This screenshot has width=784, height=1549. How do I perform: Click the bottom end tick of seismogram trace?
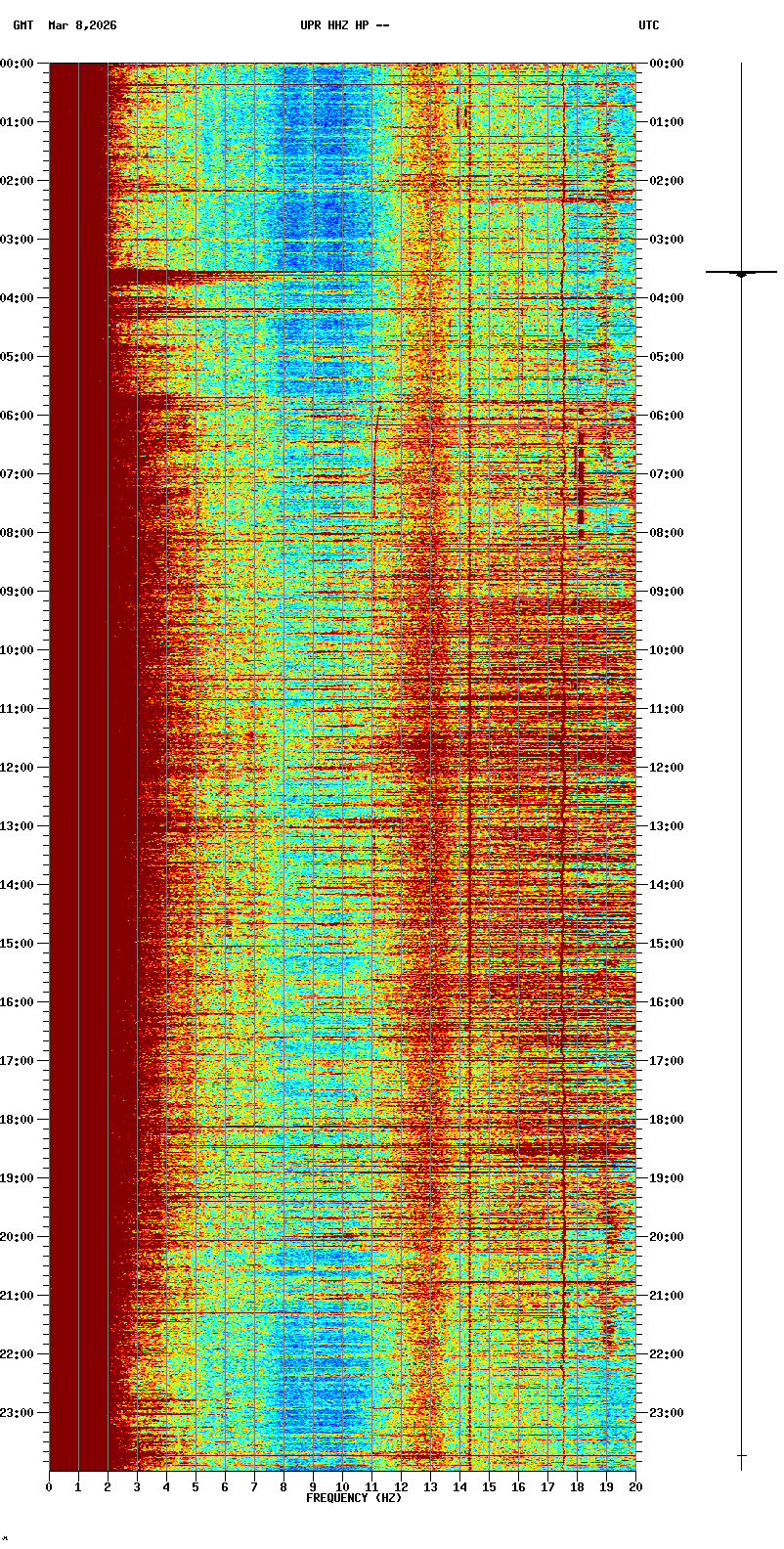(741, 1456)
